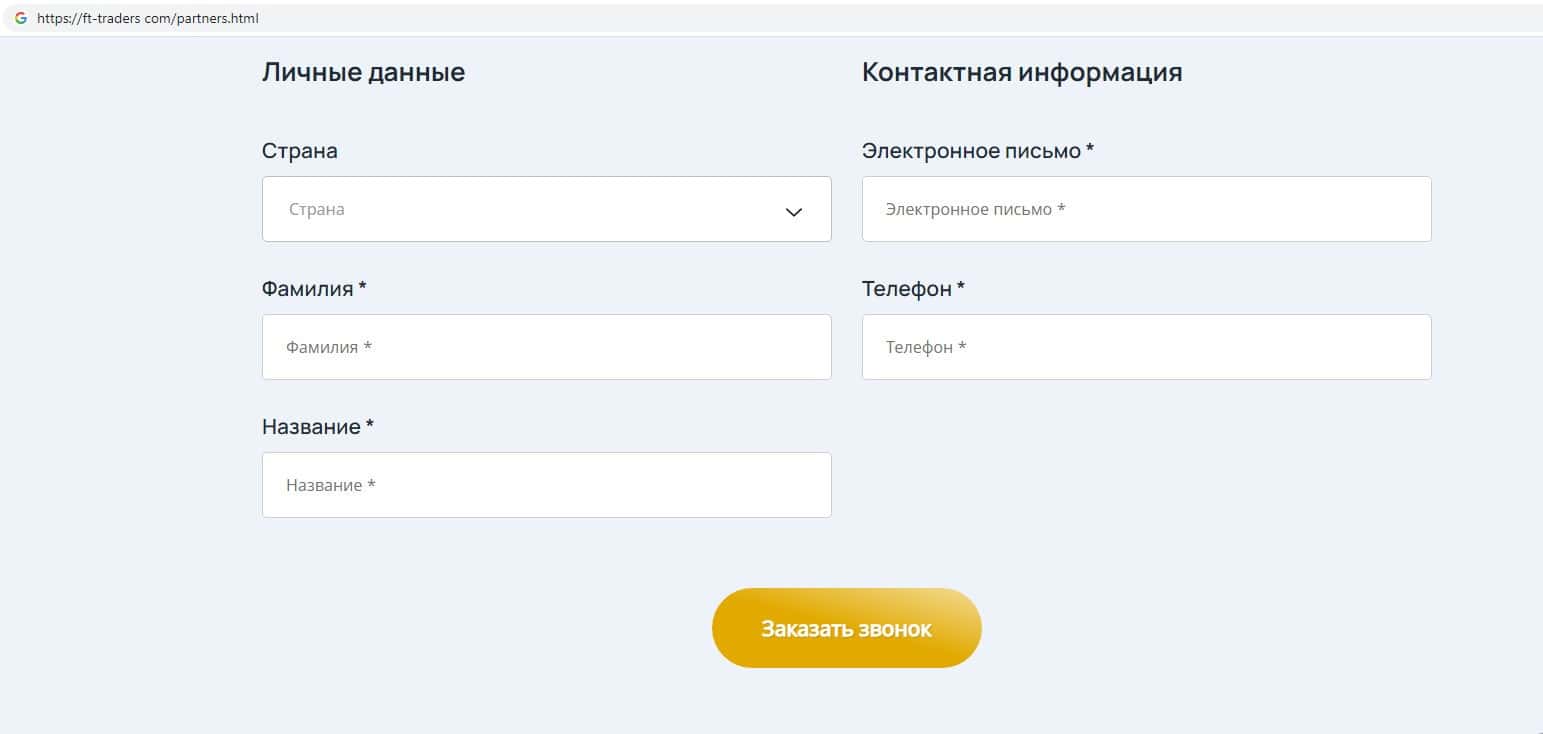Click the Google icon in the address bar
1543x734 pixels.
coord(21,18)
